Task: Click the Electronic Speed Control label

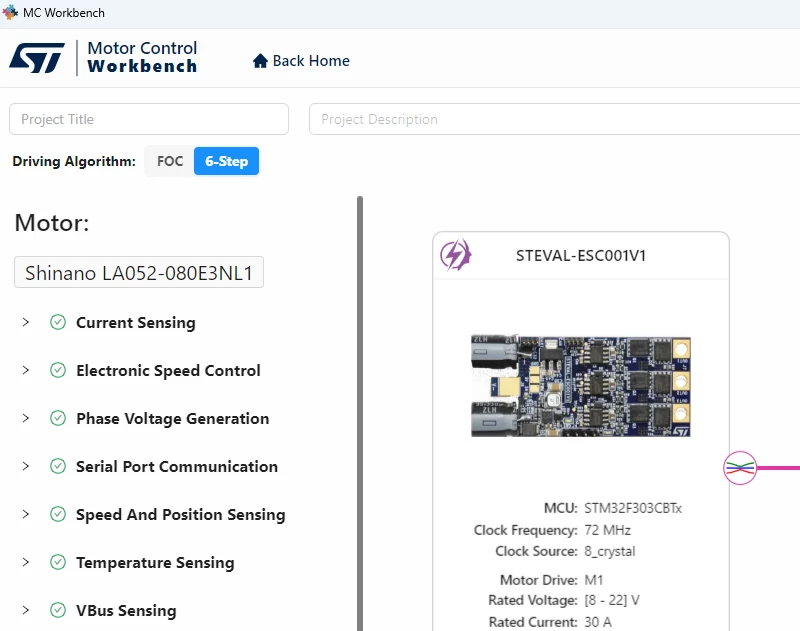Action: 168,370
